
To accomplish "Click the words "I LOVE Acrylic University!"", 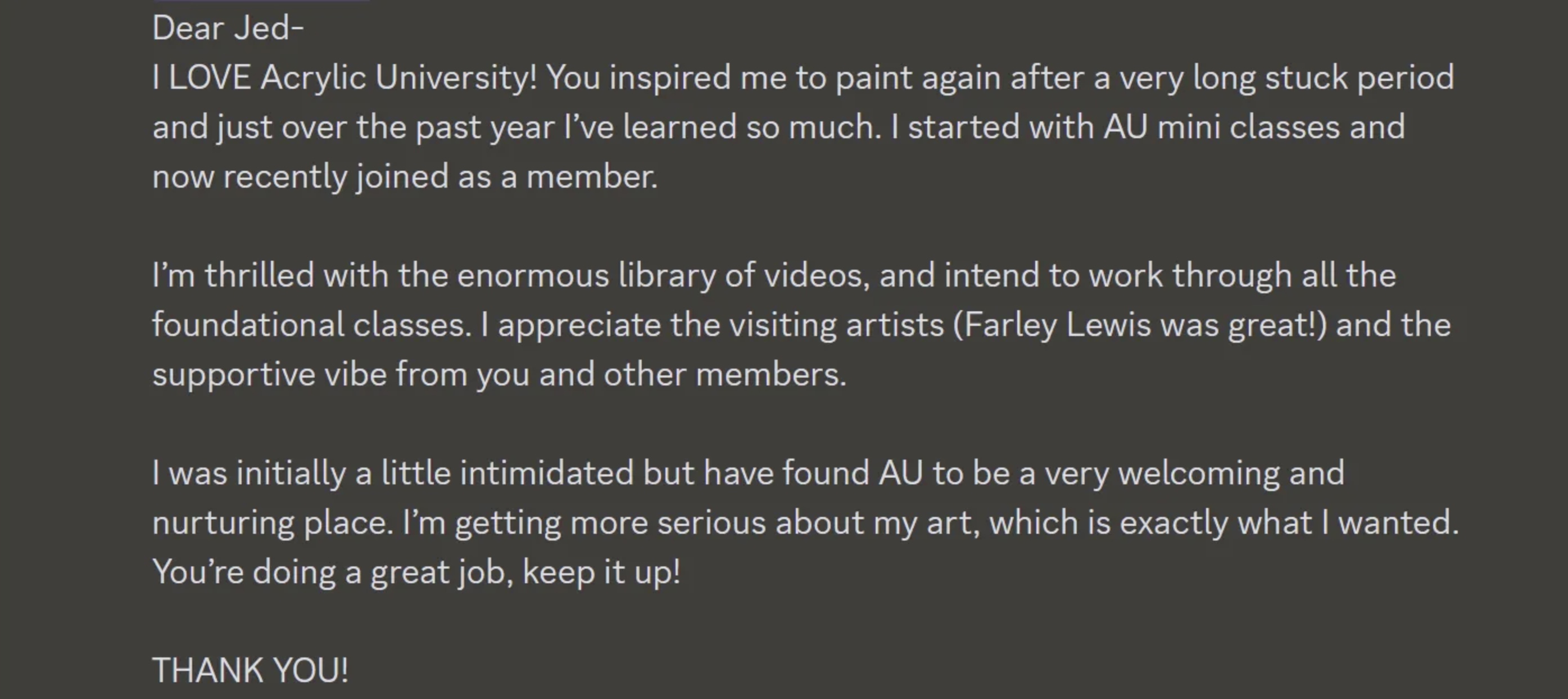I will (345, 78).
